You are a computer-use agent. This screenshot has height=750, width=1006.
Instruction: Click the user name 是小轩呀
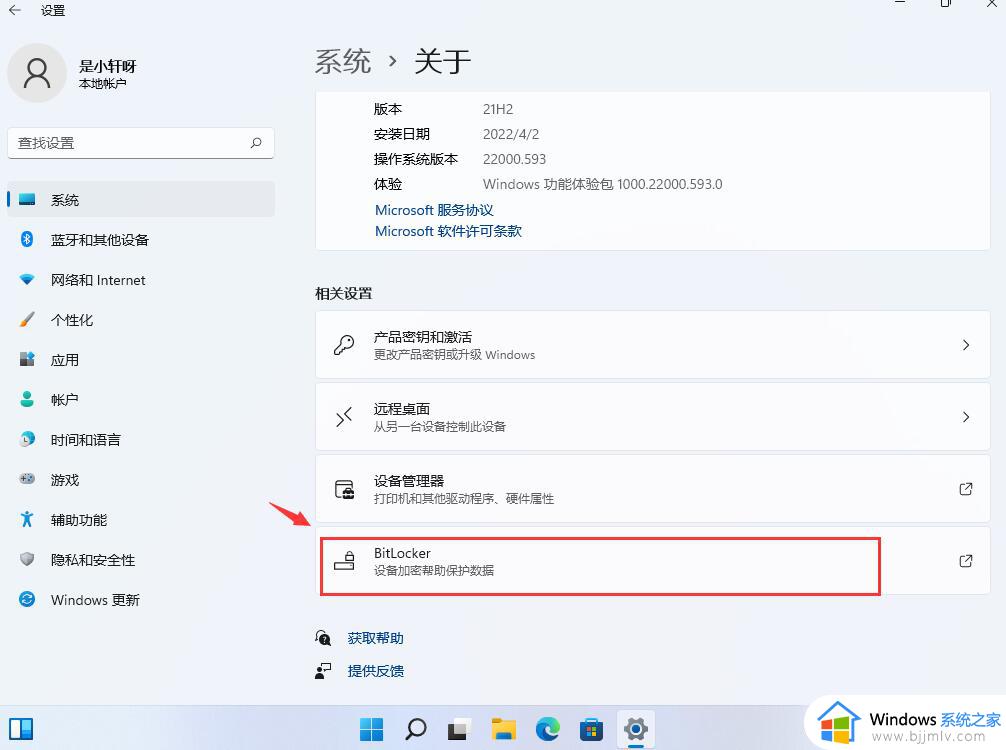click(x=108, y=66)
